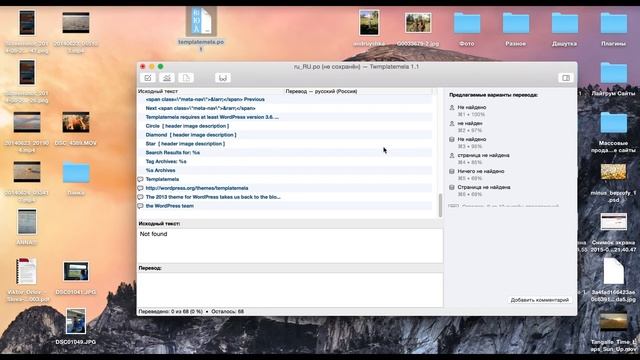Select the standalone 'Templatemela' string row
Viewport: 640px width, 360px height.
pos(284,179)
